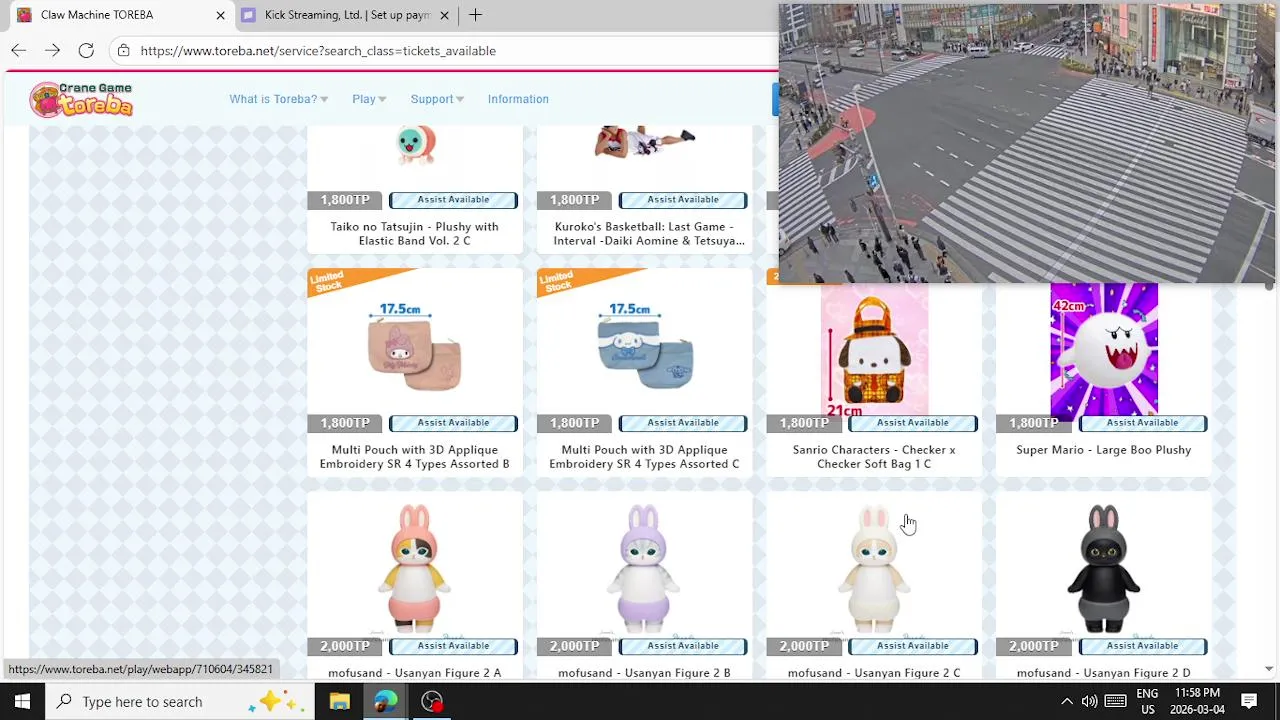Click the browser forward arrow
The width and height of the screenshot is (1280, 720).
[52, 50]
